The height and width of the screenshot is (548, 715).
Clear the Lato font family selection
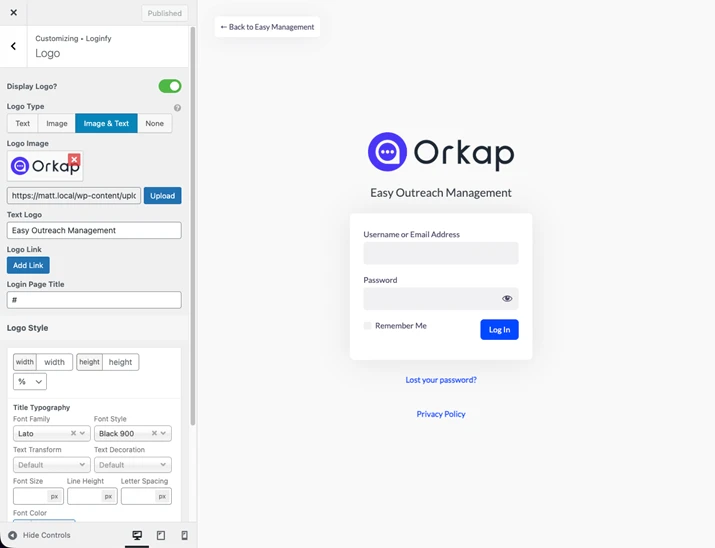[x=73, y=433]
